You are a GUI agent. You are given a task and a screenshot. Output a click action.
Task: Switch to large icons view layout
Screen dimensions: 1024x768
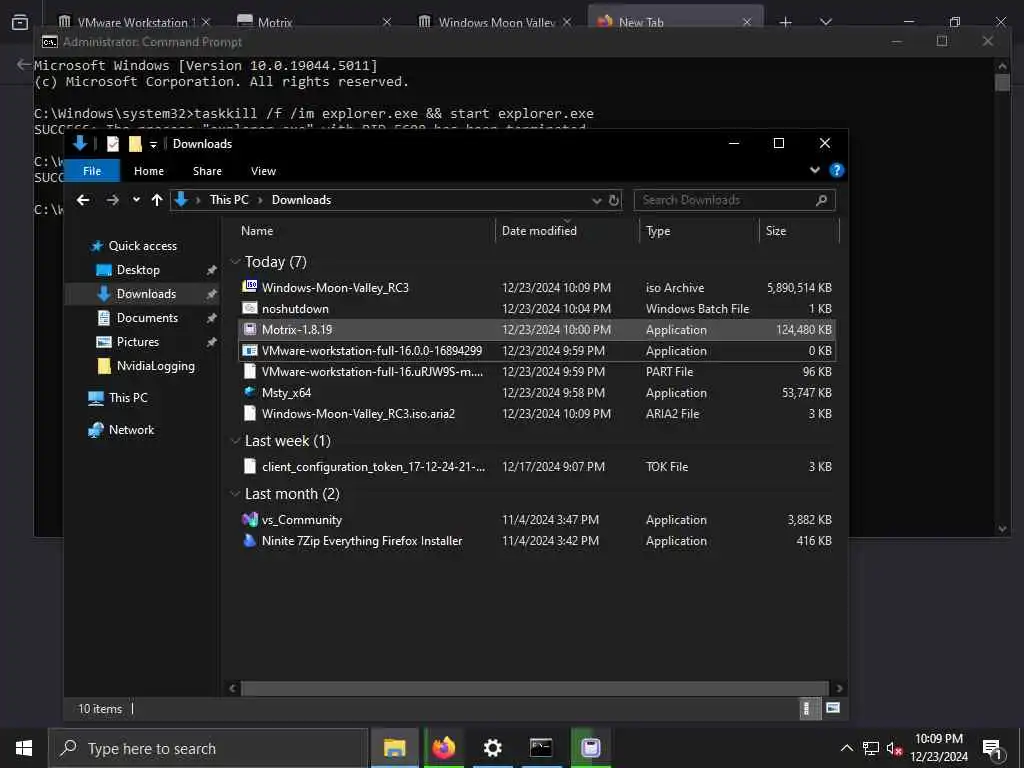(x=833, y=708)
